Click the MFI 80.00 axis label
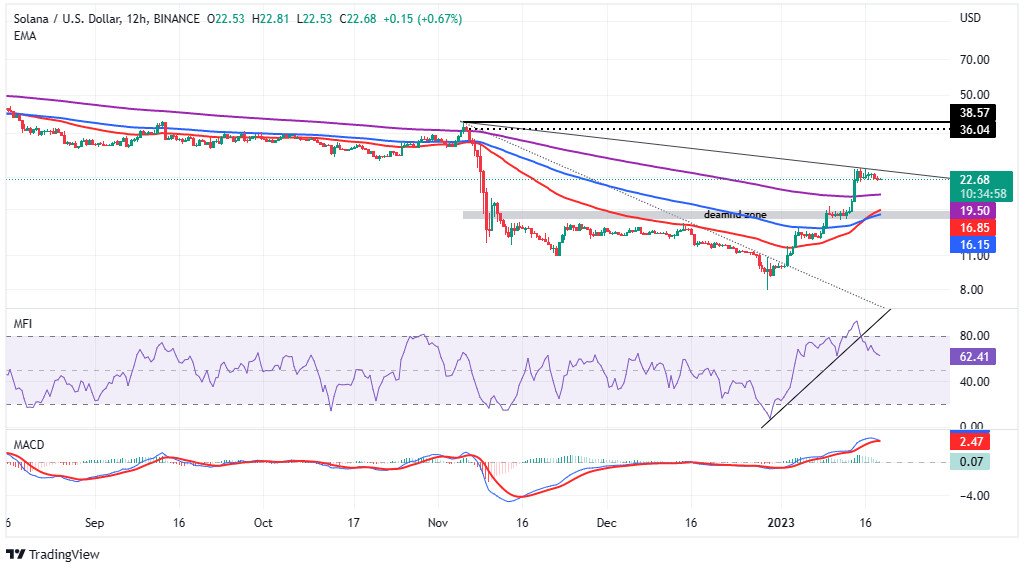The width and height of the screenshot is (1028, 572). (x=974, y=336)
